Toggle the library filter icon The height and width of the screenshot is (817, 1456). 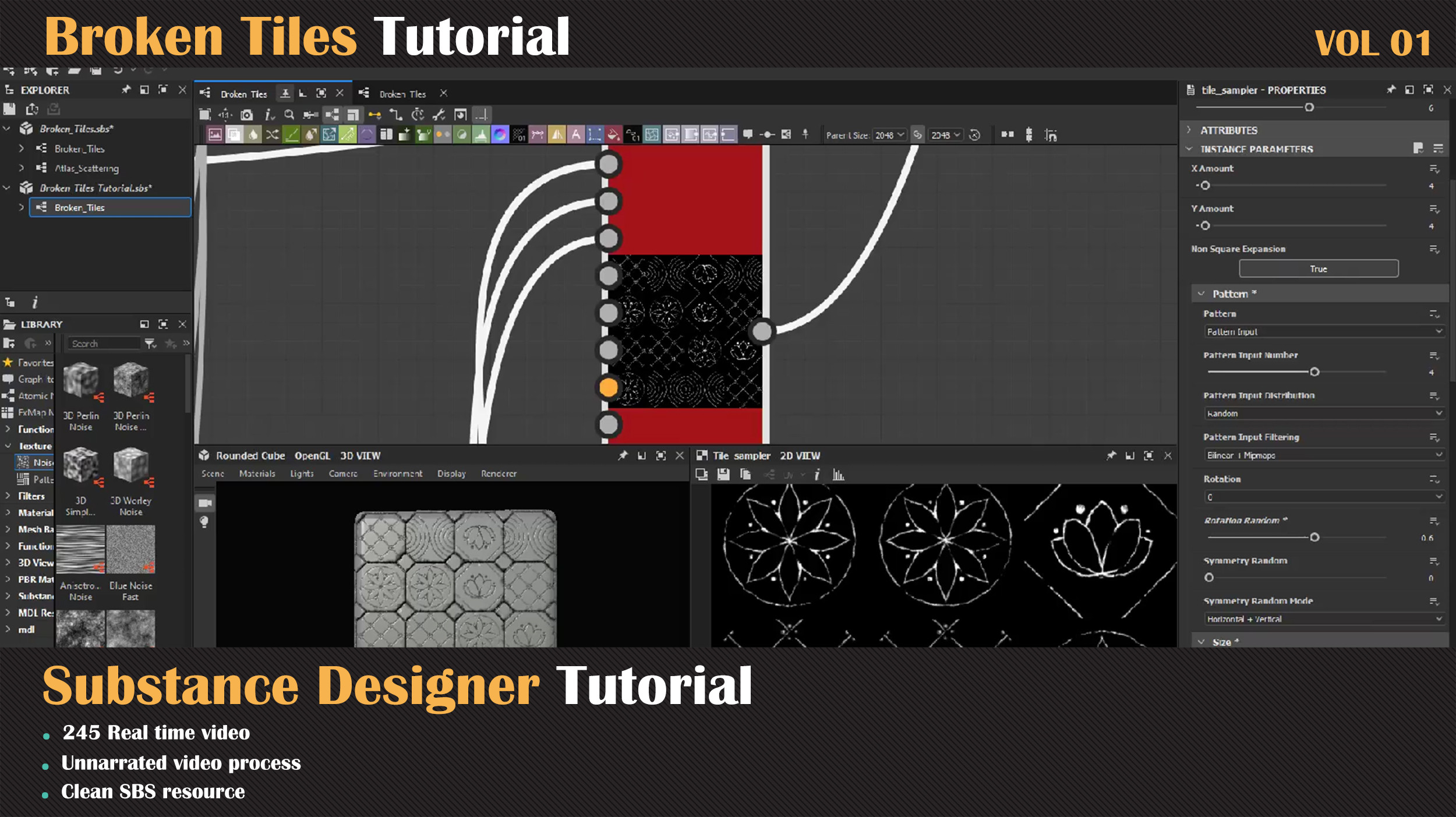point(150,344)
